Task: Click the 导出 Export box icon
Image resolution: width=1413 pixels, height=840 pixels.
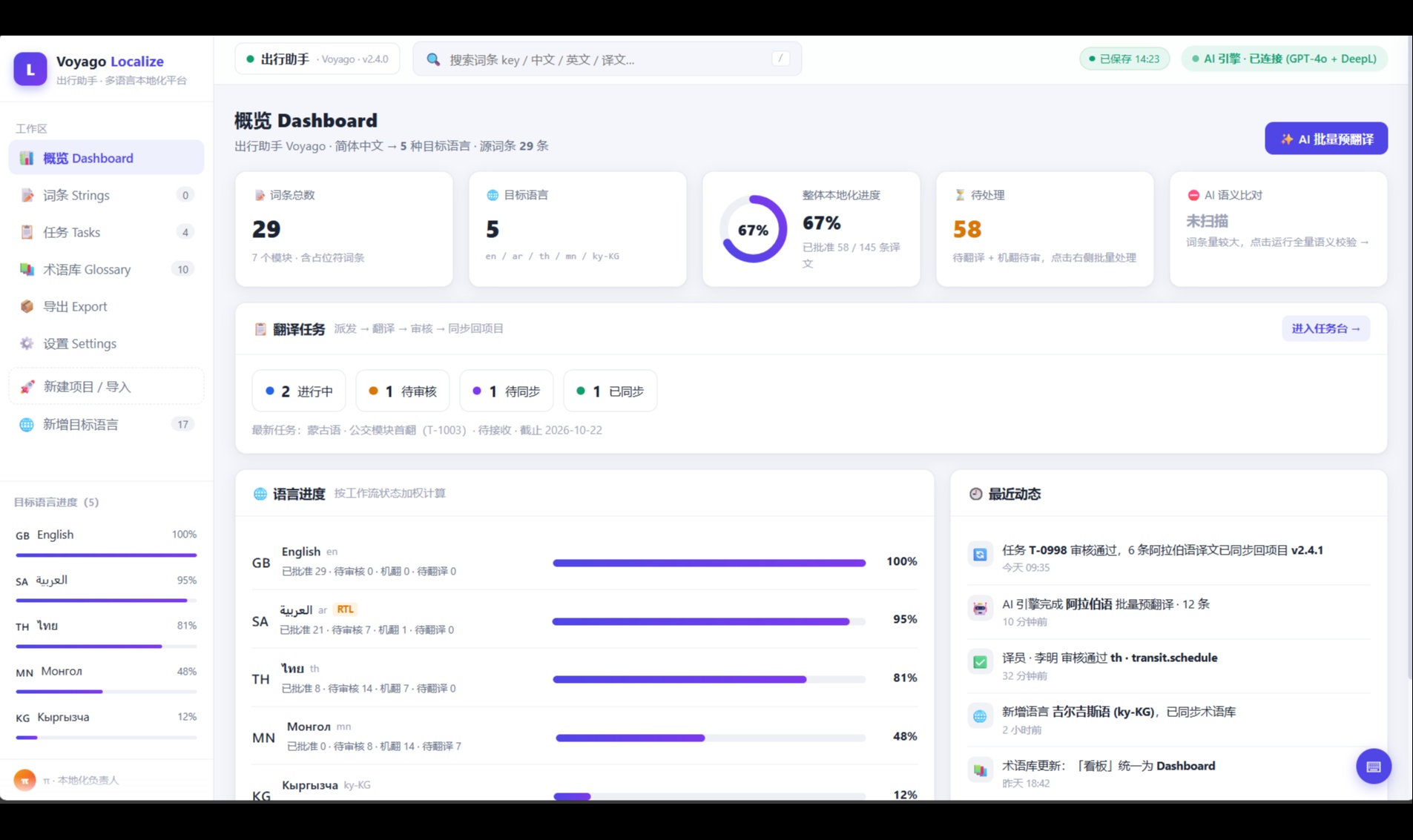Action: click(x=27, y=306)
